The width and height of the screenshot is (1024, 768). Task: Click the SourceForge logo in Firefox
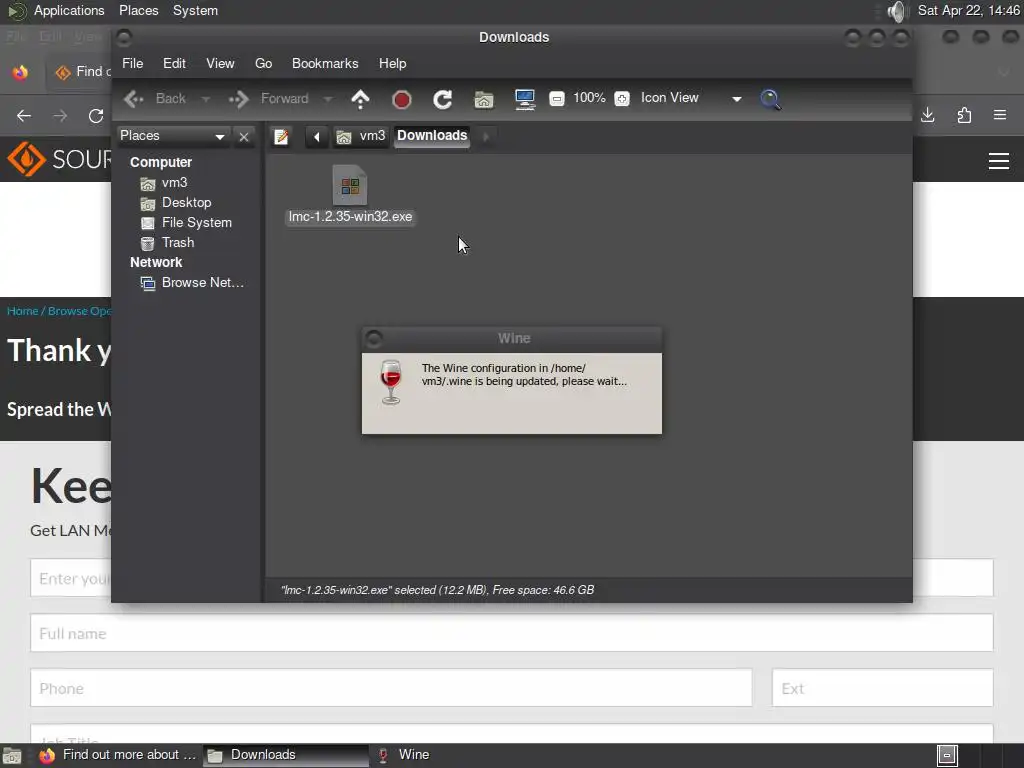click(x=59, y=159)
